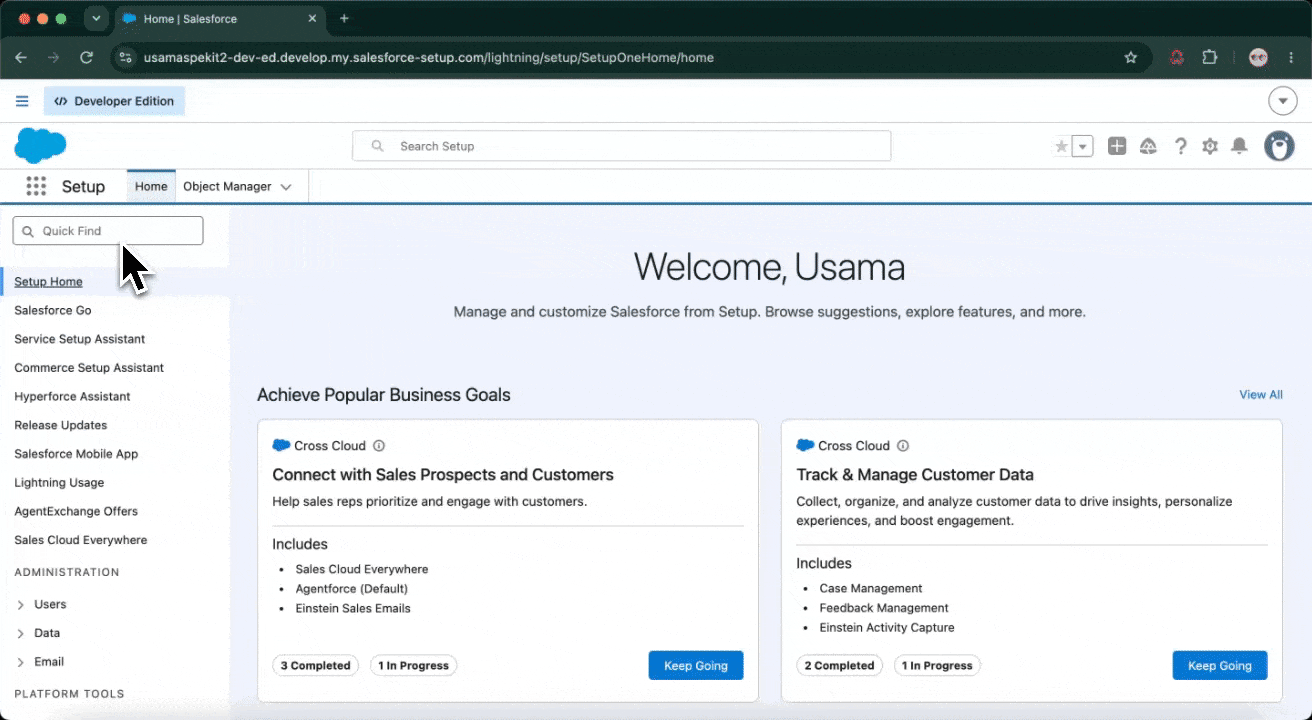Click "Agentforce (Default)" in the Includes list
Viewport: 1312px width, 720px height.
(x=352, y=589)
